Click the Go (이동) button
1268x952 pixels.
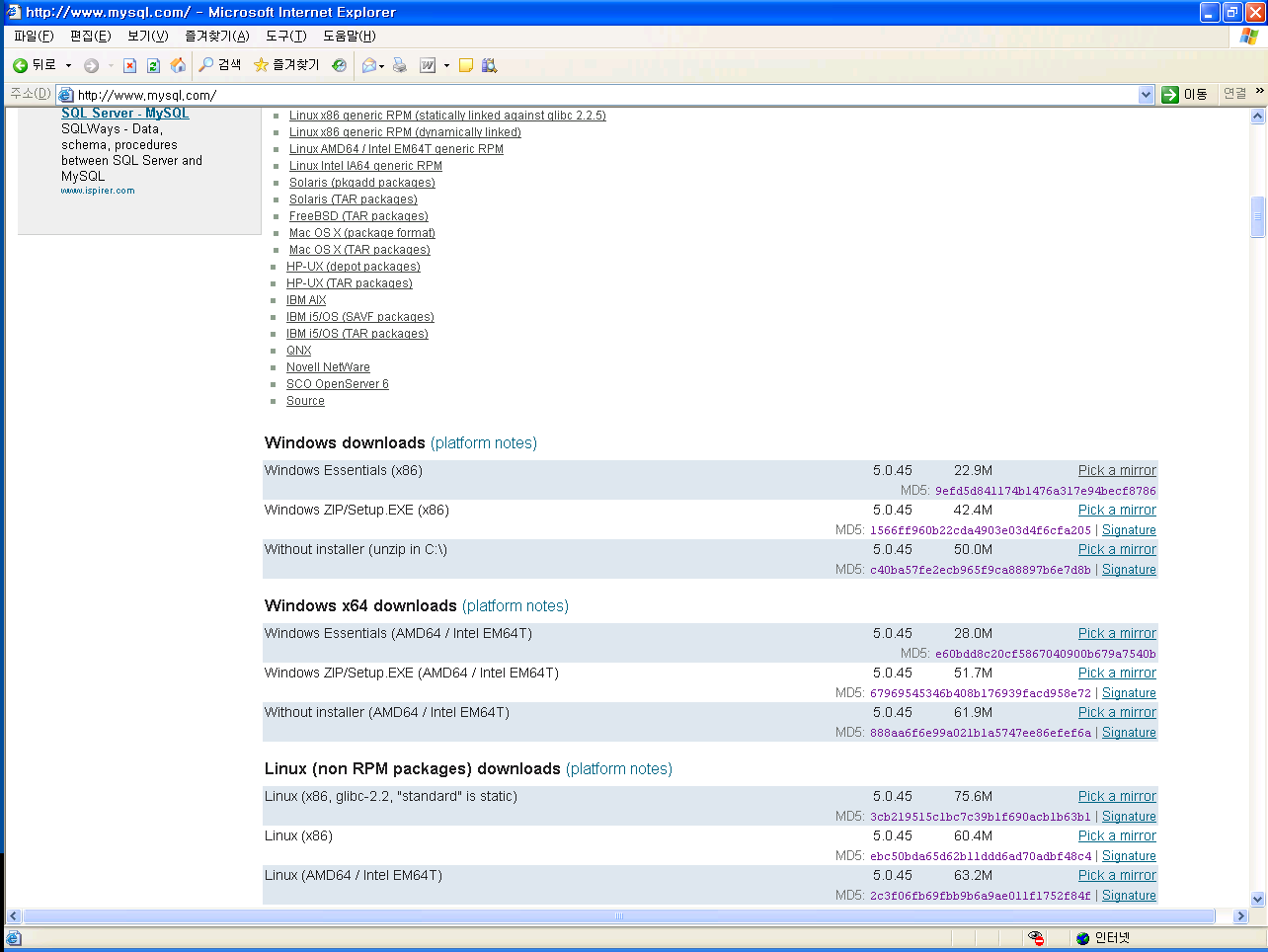1184,94
